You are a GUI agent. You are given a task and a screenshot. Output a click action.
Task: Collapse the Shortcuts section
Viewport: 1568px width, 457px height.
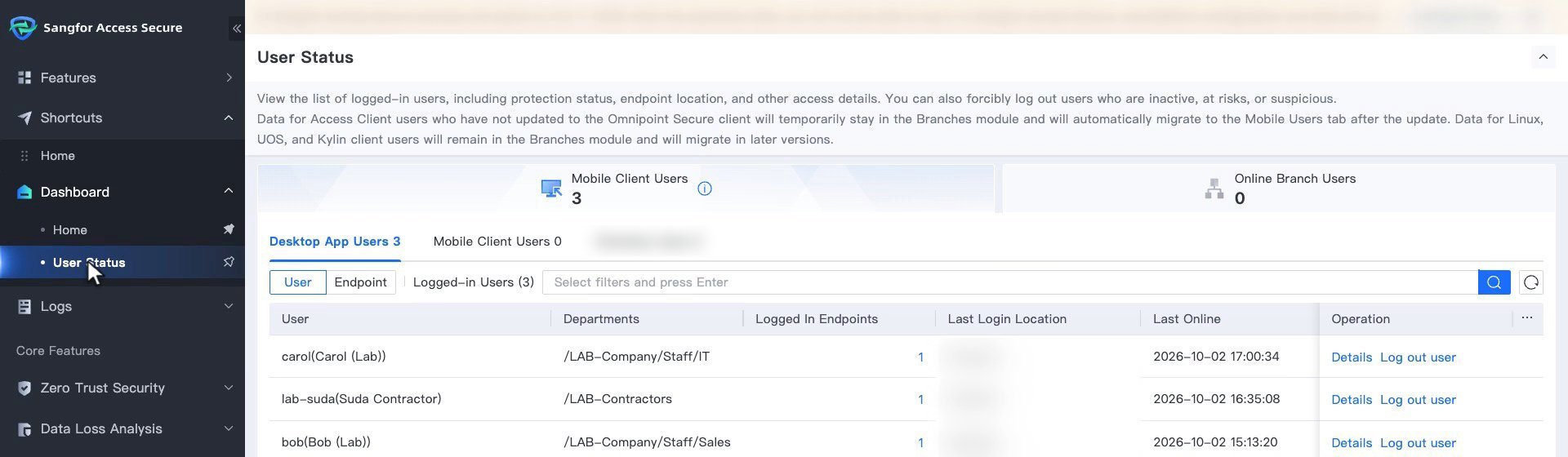[229, 118]
